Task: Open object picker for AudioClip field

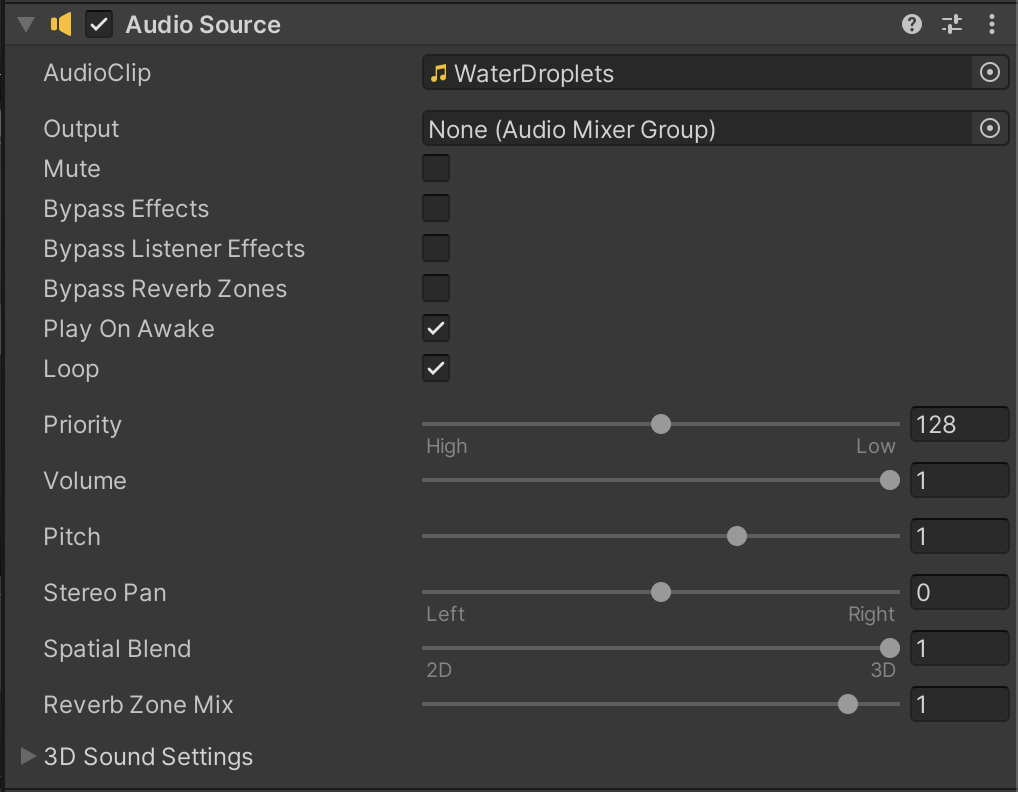Action: pos(989,73)
